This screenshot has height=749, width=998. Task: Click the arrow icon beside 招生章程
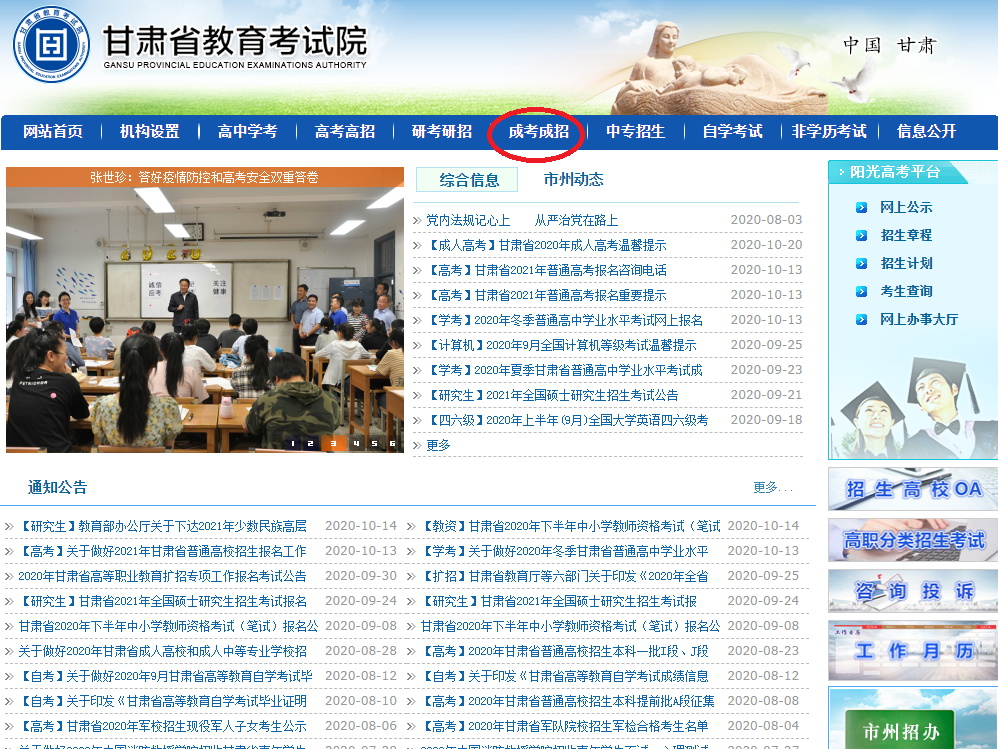pos(861,236)
